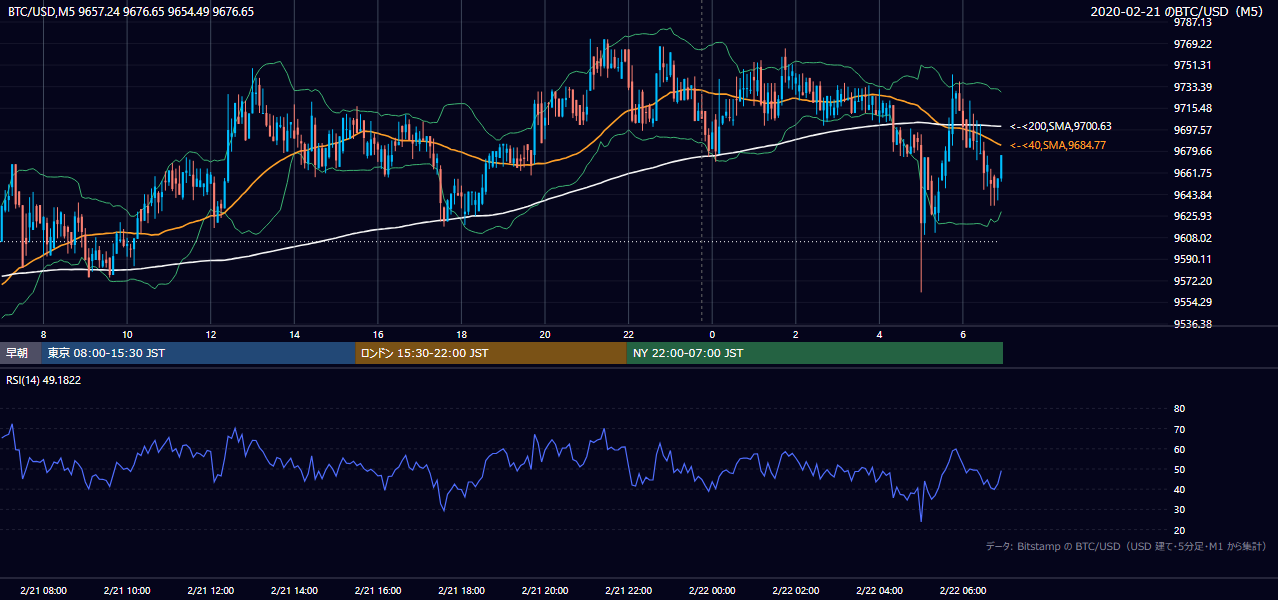1278x600 pixels.
Task: Click the time label 2/22 00:00
Action: tap(712, 591)
